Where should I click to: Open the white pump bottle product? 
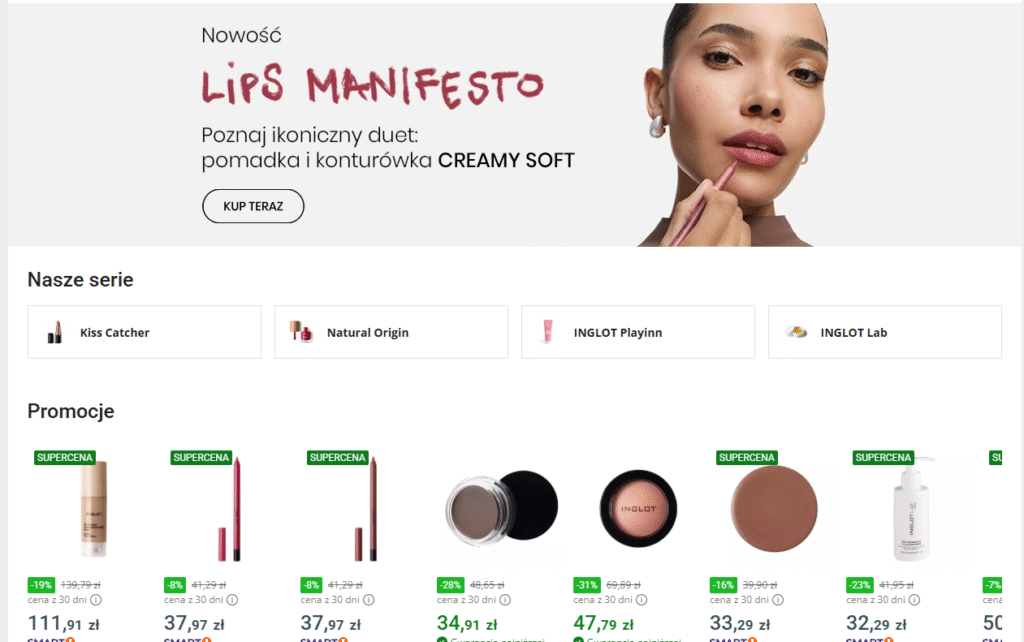tap(911, 509)
